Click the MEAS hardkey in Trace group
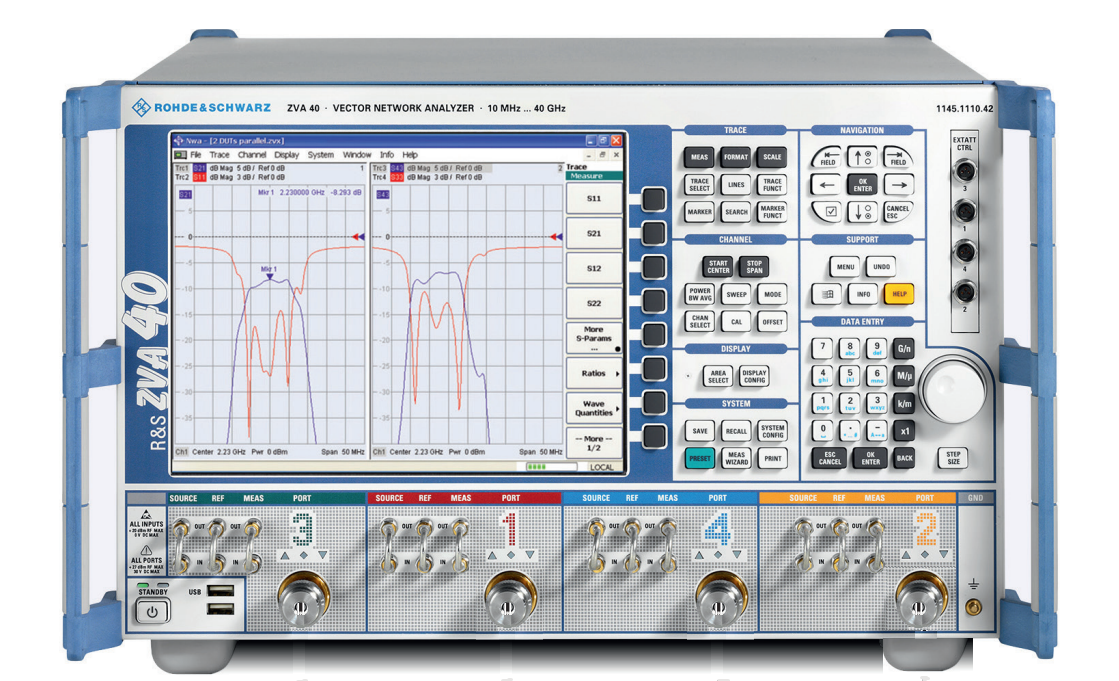Image resolution: width=1119 pixels, height=681 pixels. point(699,158)
